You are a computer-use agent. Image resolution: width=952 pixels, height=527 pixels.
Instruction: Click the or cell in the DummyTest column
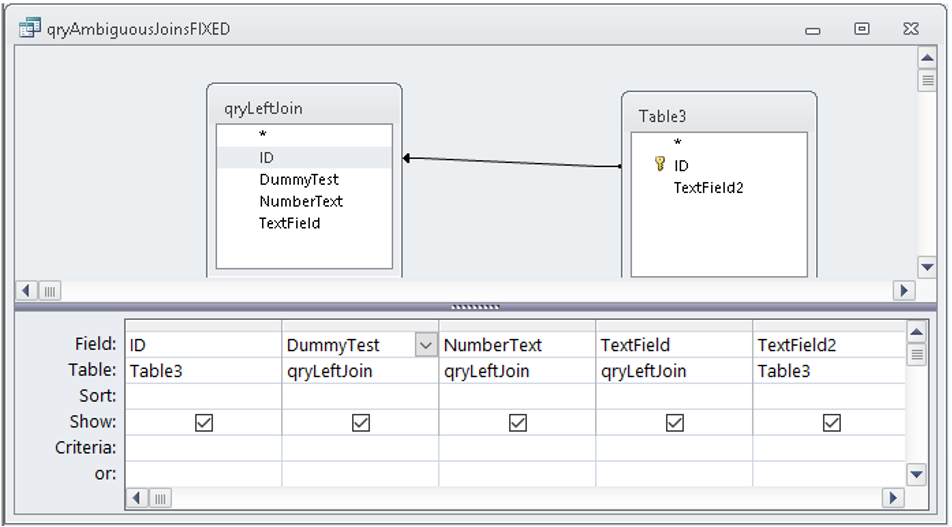coord(361,474)
